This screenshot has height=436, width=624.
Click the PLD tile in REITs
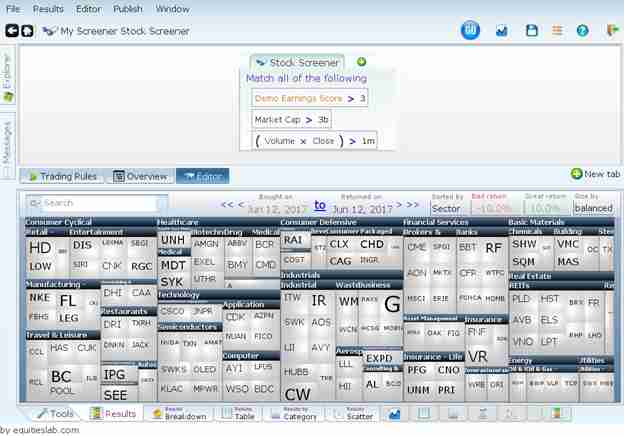coord(521,299)
